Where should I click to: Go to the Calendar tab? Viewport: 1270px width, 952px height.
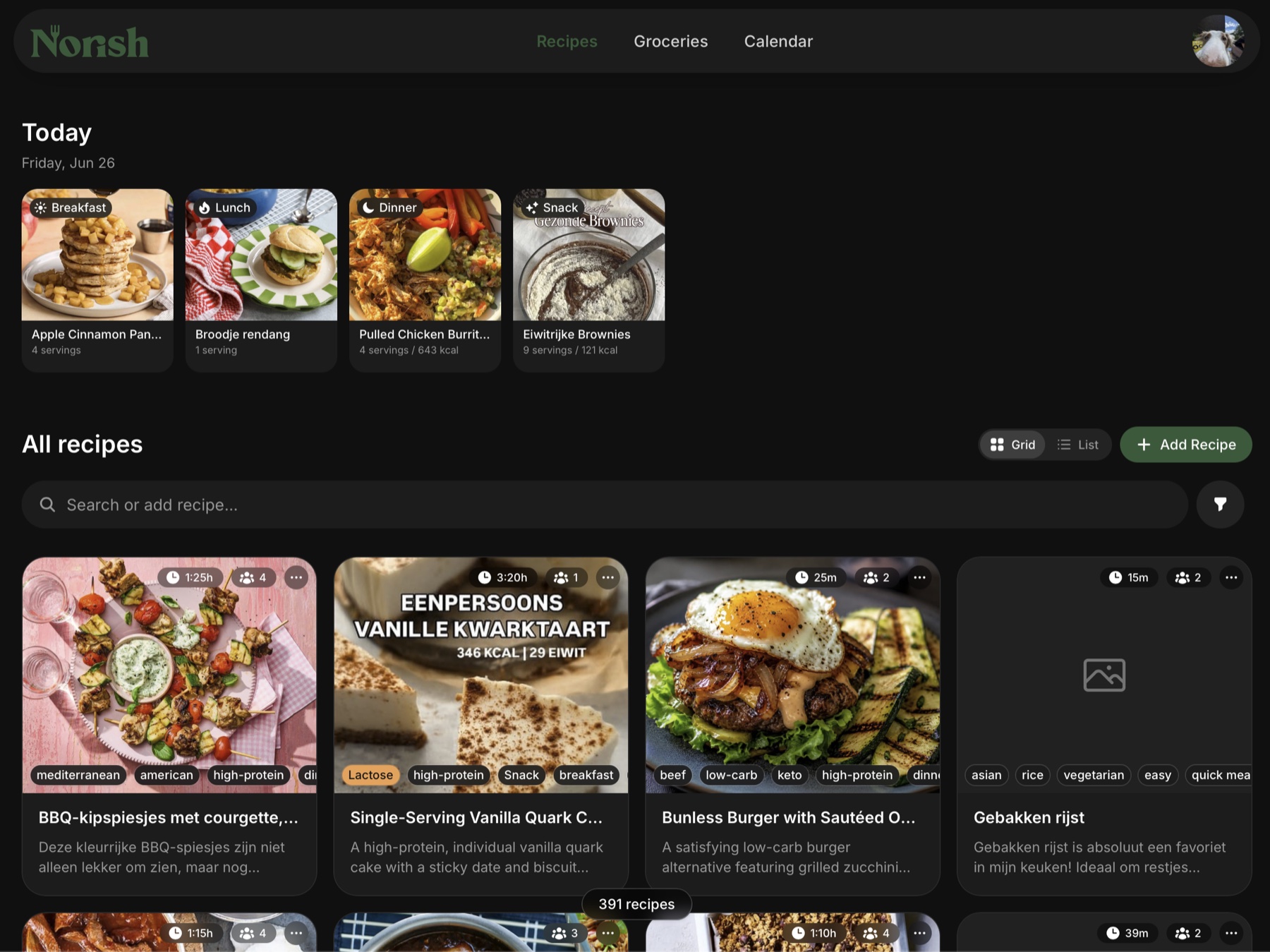(778, 42)
